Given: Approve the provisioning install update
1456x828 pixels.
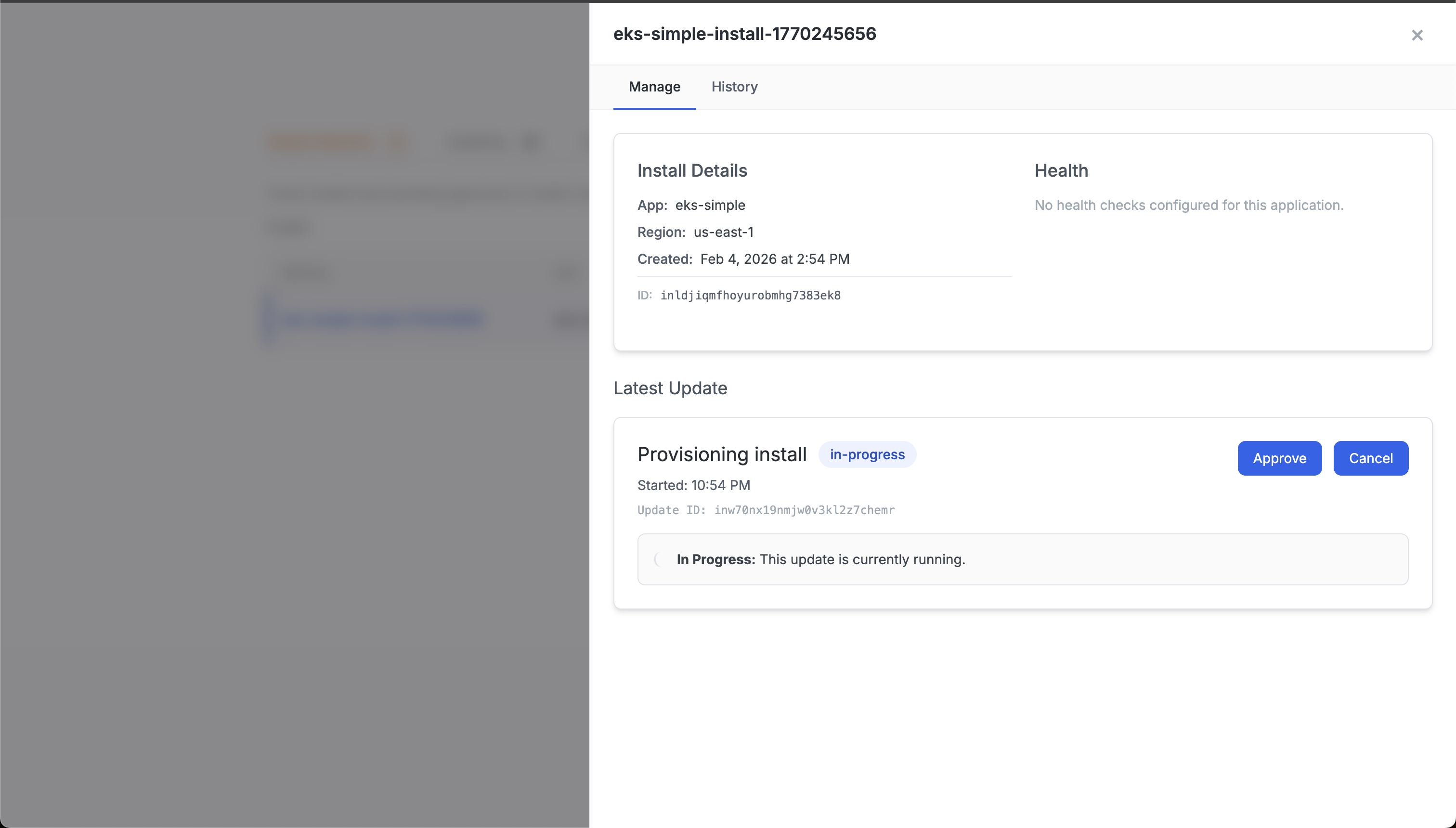Looking at the screenshot, I should [1279, 458].
